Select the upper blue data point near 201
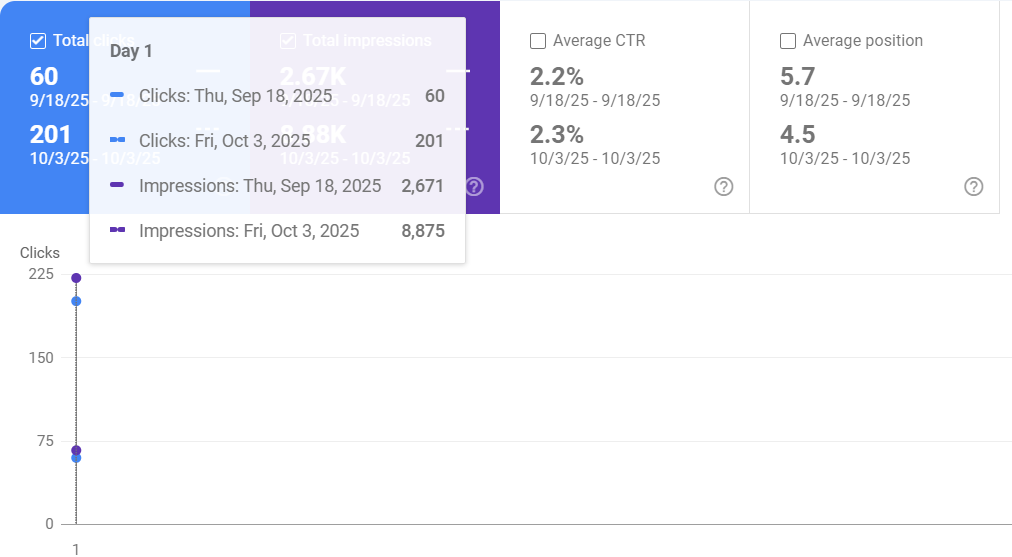 pyautogui.click(x=76, y=301)
